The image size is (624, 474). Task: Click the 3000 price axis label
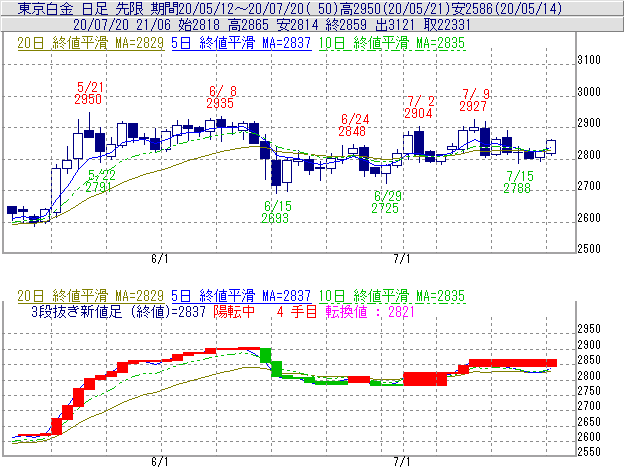click(x=589, y=92)
